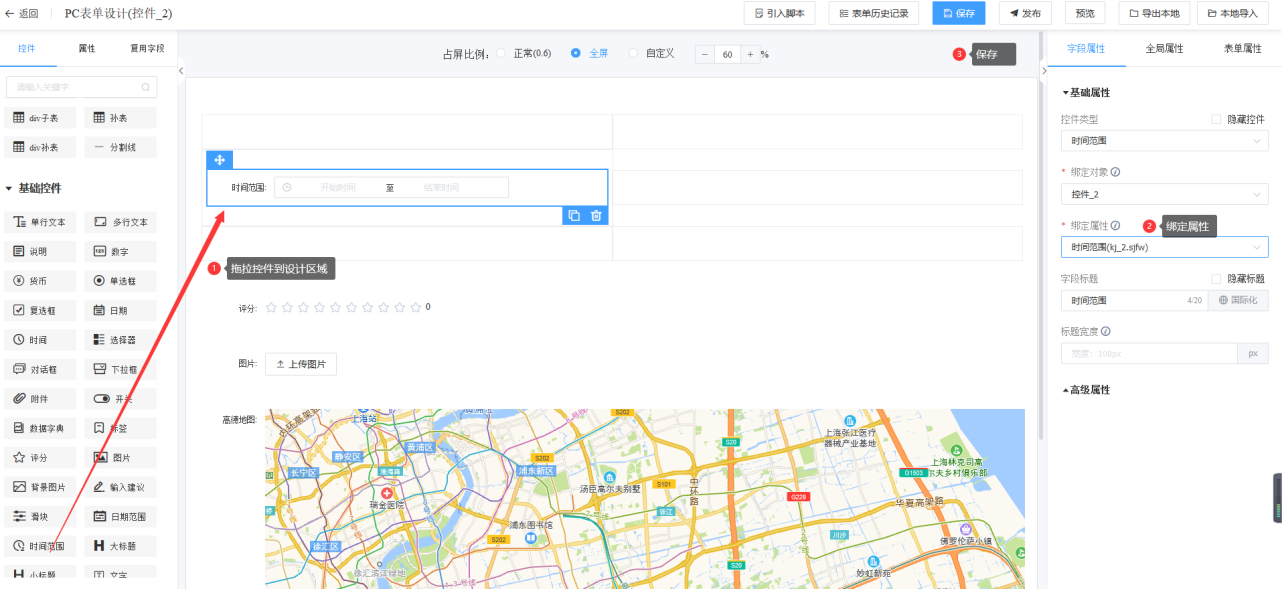Click the move handle icon on time range control
1282x589 pixels.
(220, 160)
